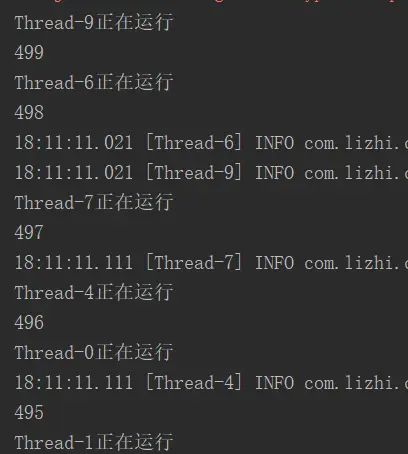Click the 'Thread-7正在运行' console line
This screenshot has width=408, height=454.
pyautogui.click(x=94, y=202)
